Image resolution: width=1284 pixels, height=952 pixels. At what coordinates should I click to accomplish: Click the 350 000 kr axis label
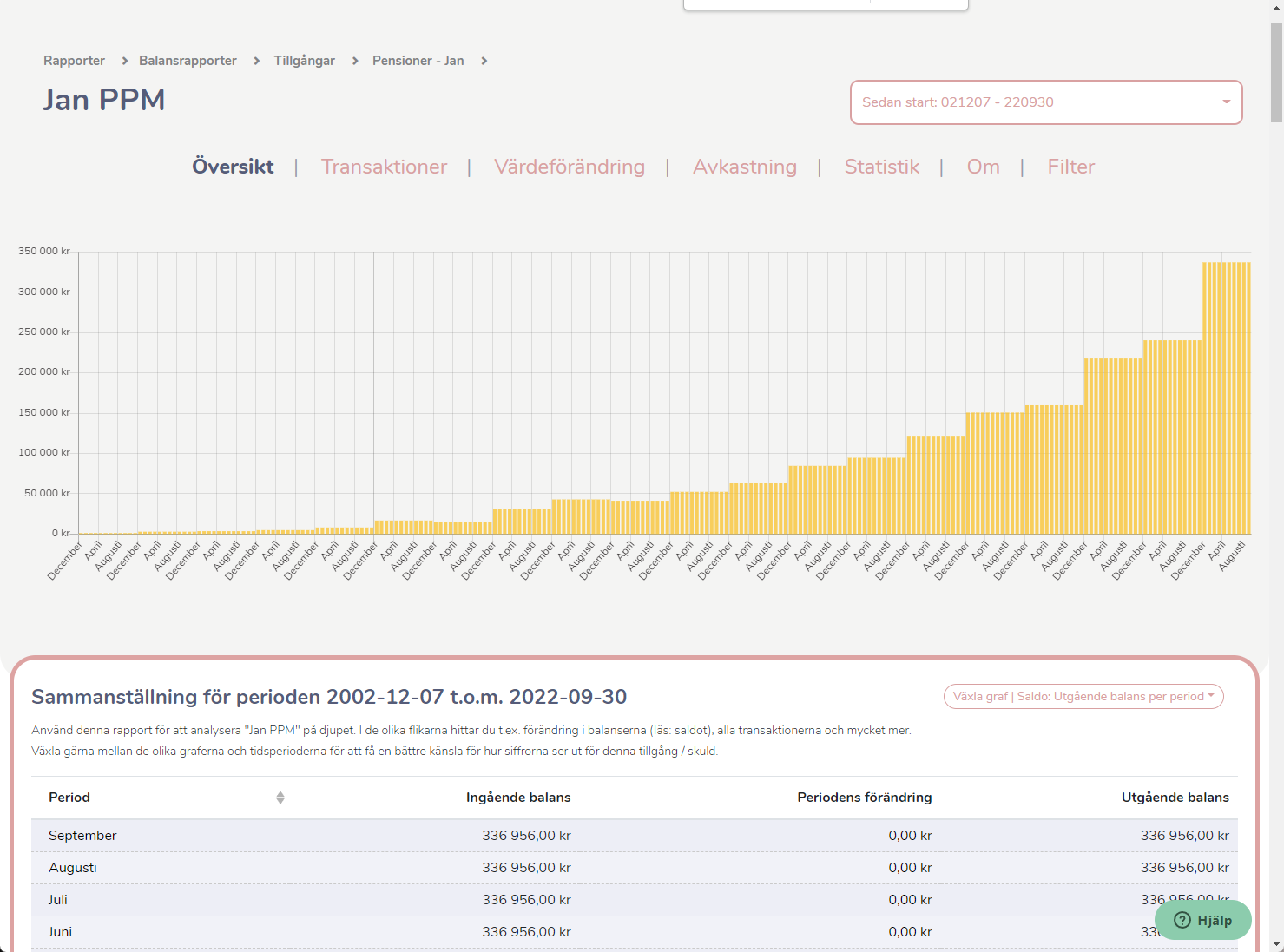[x=44, y=251]
